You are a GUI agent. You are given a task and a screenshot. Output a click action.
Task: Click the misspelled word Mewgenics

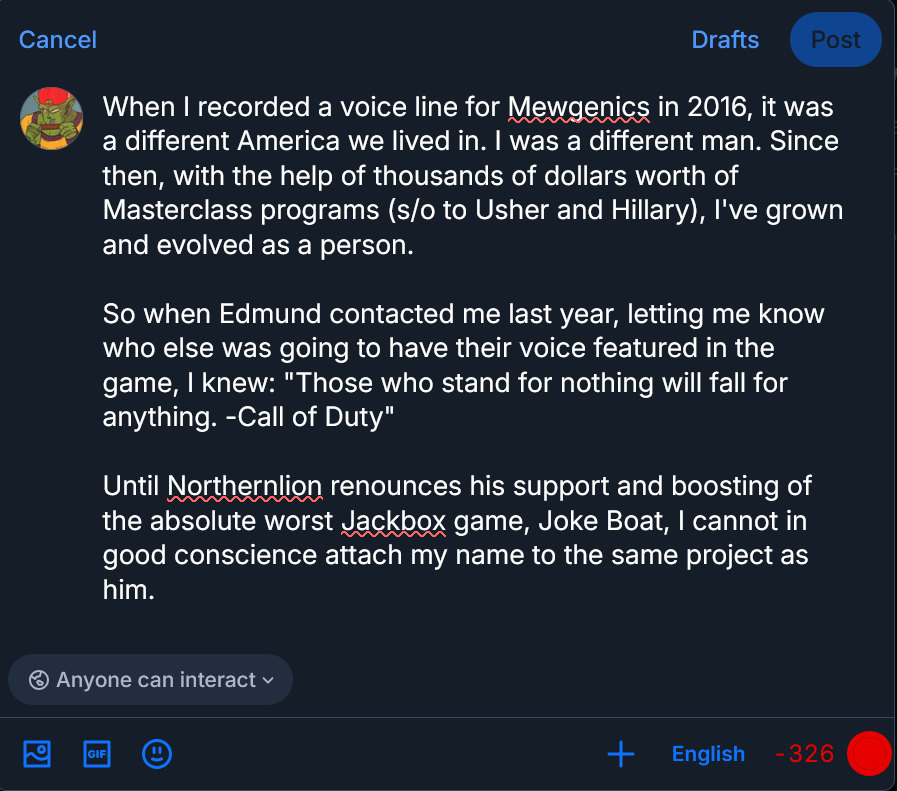(579, 107)
